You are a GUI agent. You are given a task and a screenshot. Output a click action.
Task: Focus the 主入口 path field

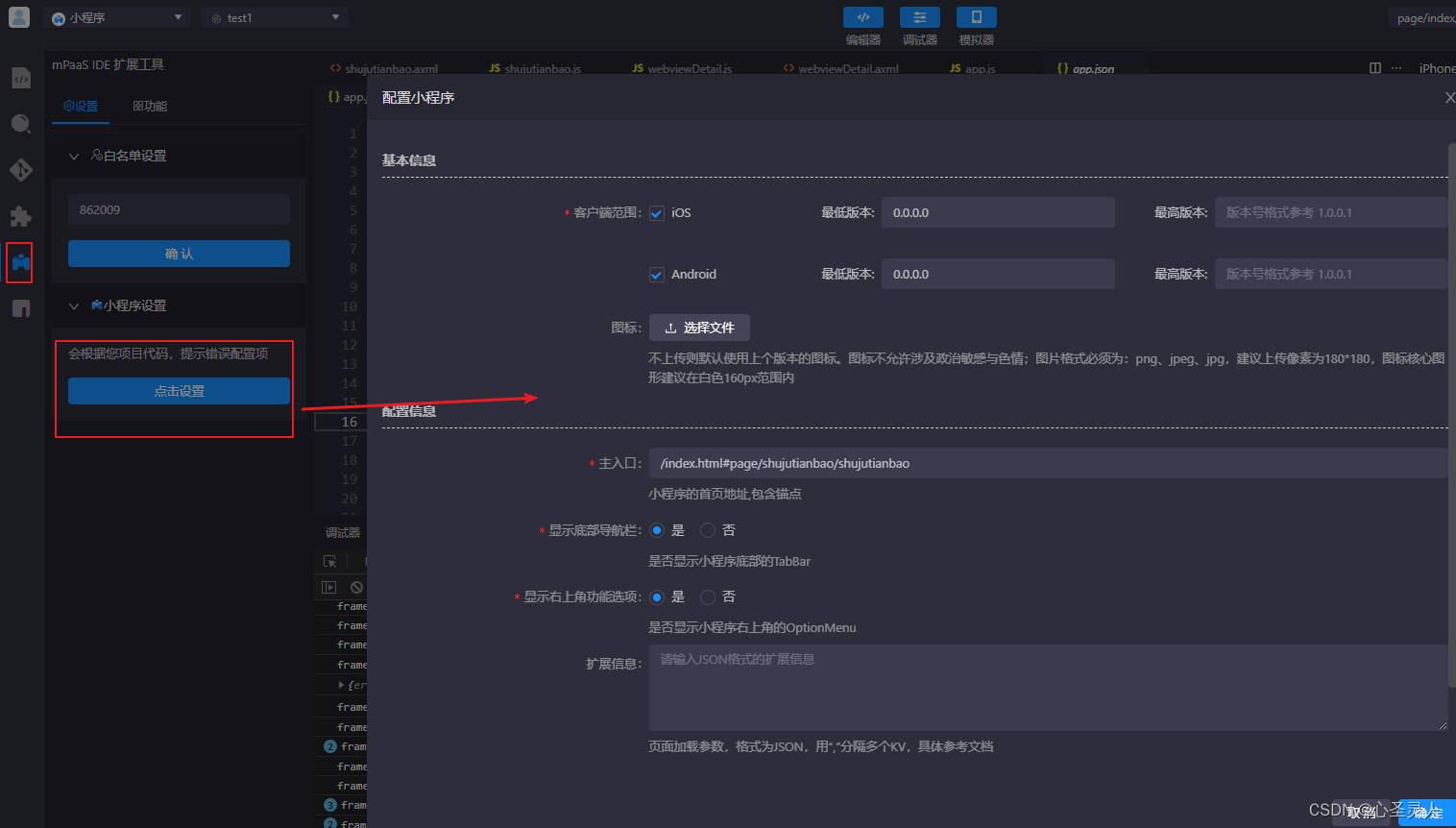click(1049, 463)
